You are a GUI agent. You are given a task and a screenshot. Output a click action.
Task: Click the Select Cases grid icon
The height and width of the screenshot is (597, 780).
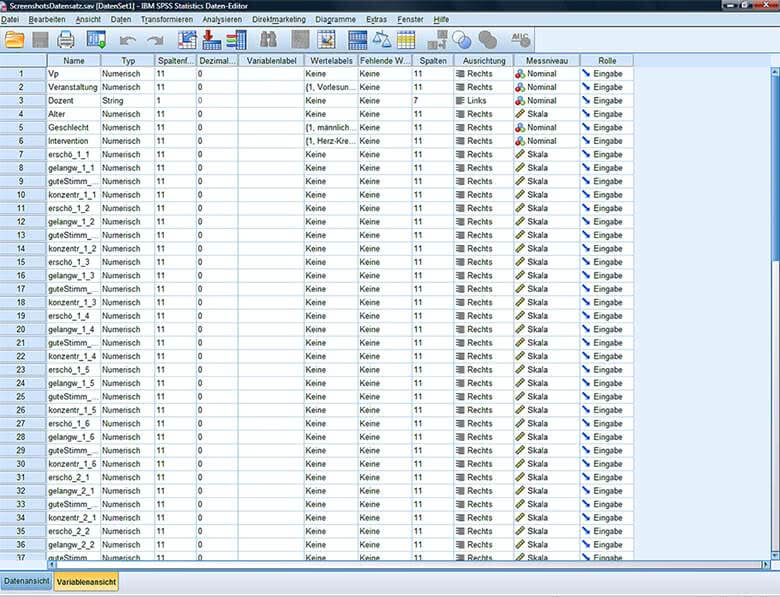pos(406,40)
